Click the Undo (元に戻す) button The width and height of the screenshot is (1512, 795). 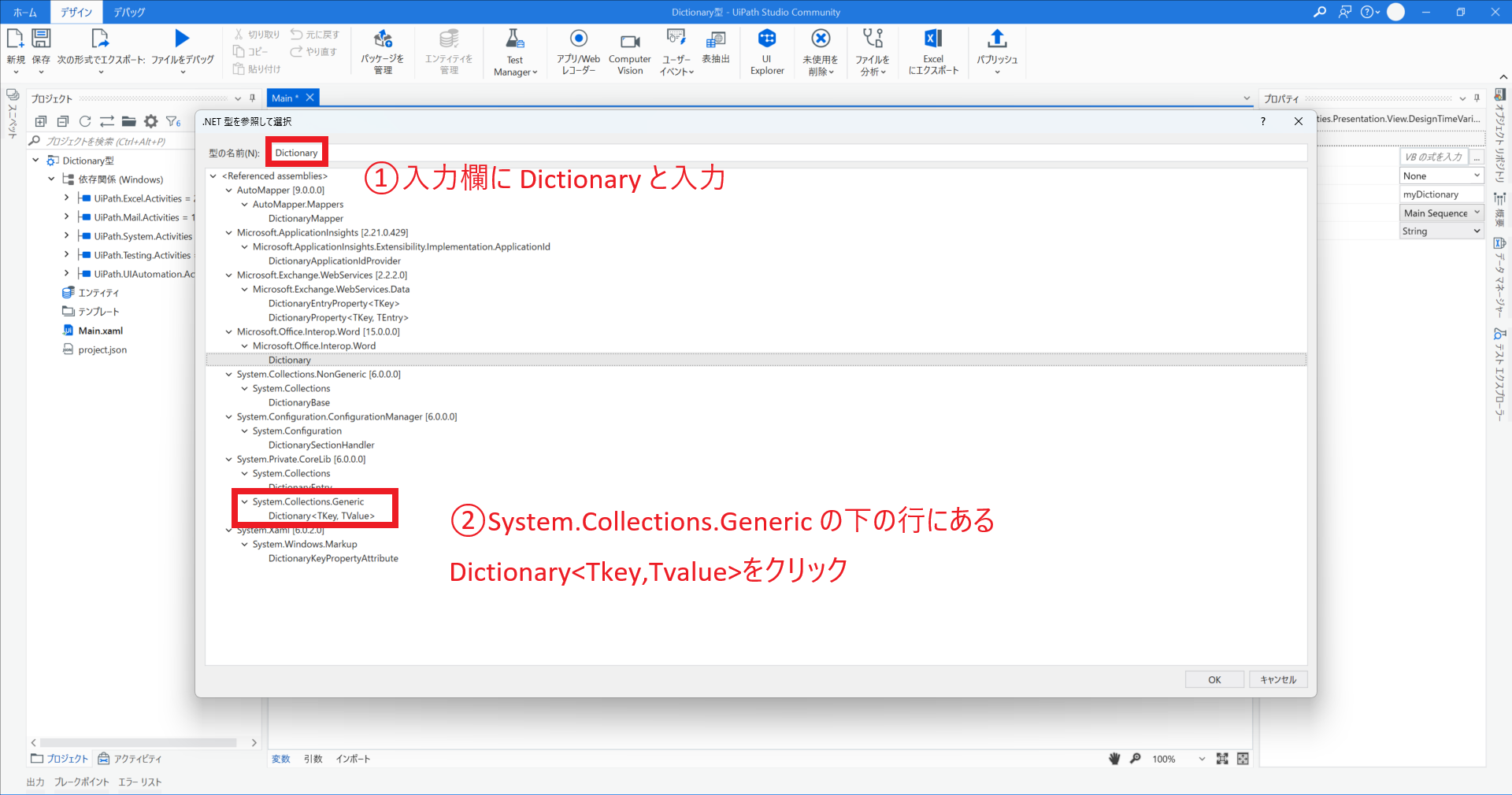[315, 35]
